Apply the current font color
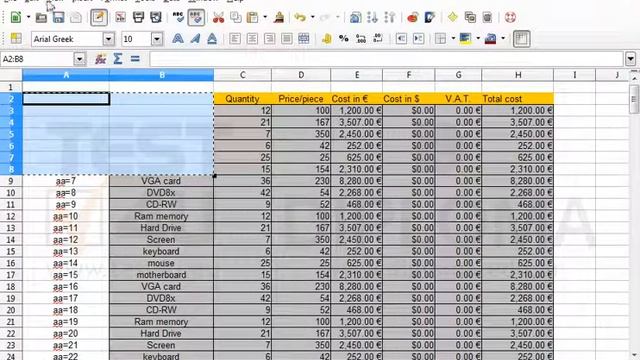The height and width of the screenshot is (360, 640). tap(491, 39)
